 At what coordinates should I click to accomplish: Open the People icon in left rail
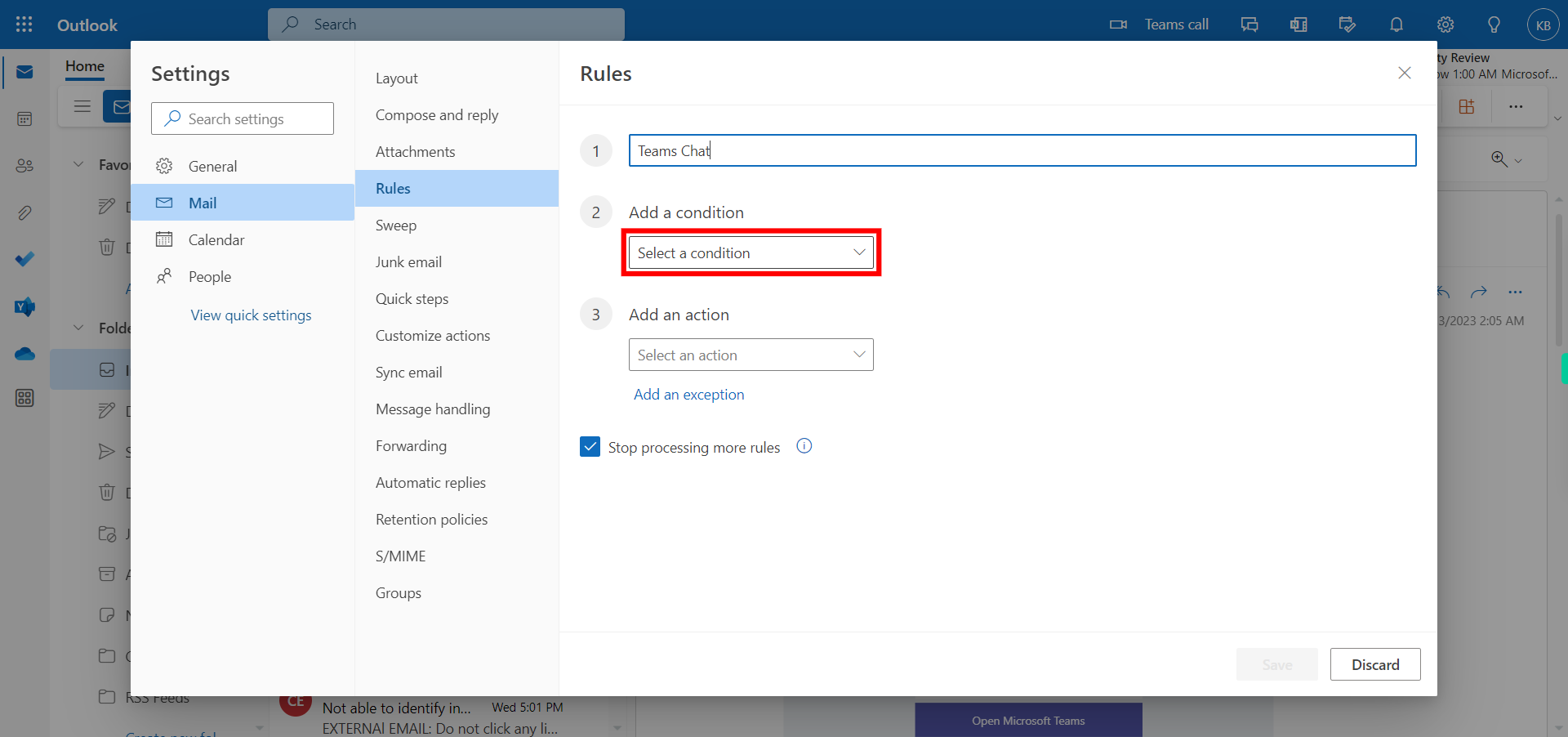pos(24,166)
